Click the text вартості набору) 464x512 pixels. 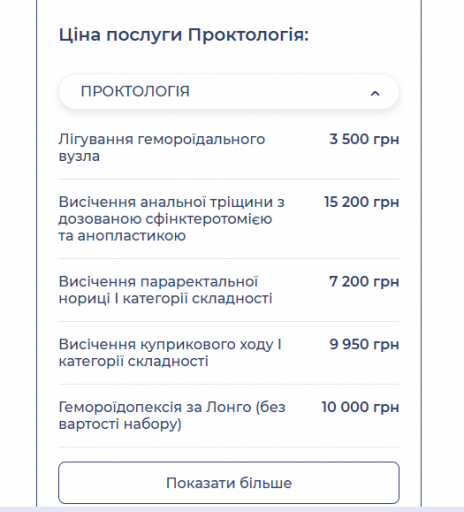coord(120,424)
